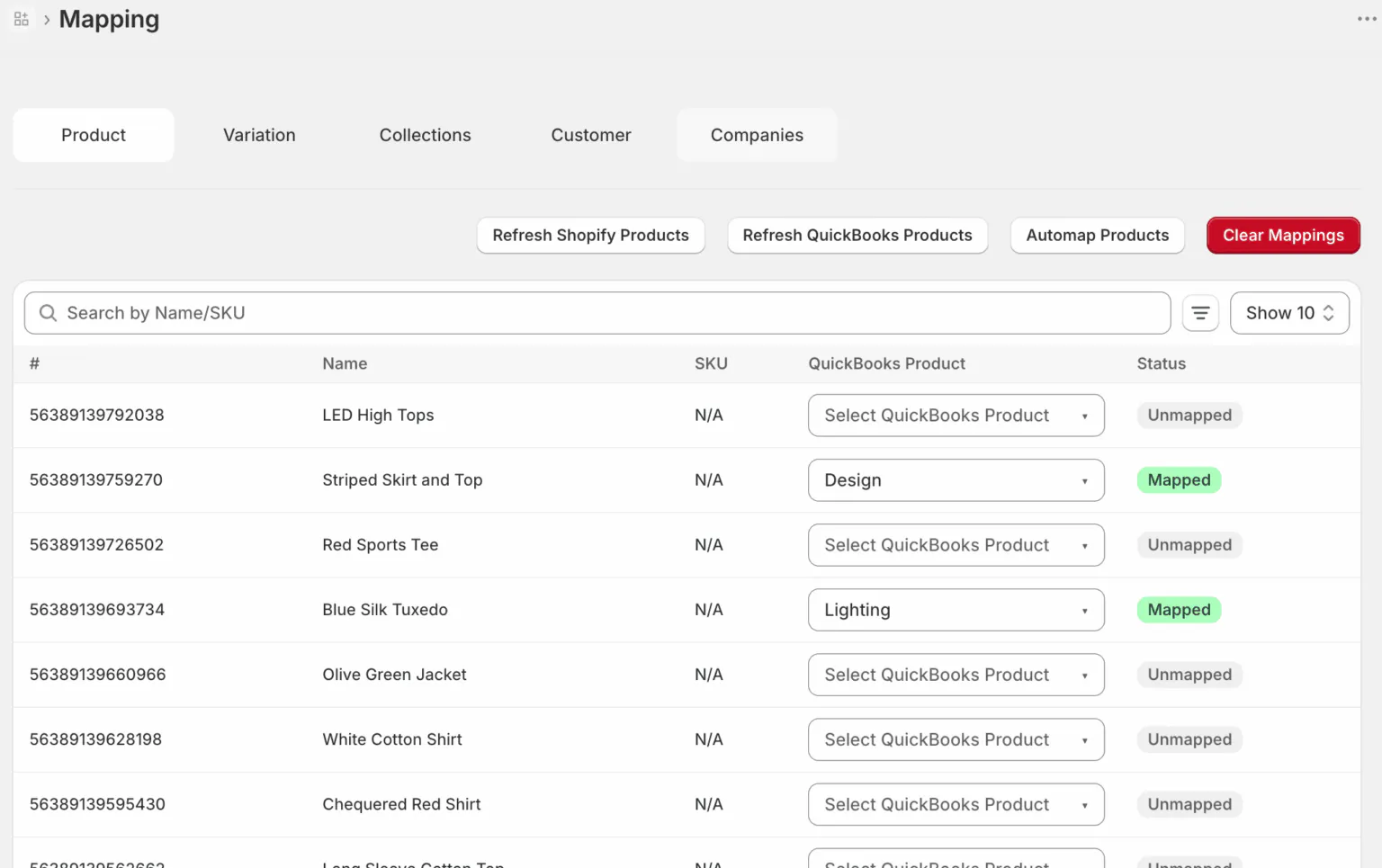Click product ID 56389139726502

97,545
